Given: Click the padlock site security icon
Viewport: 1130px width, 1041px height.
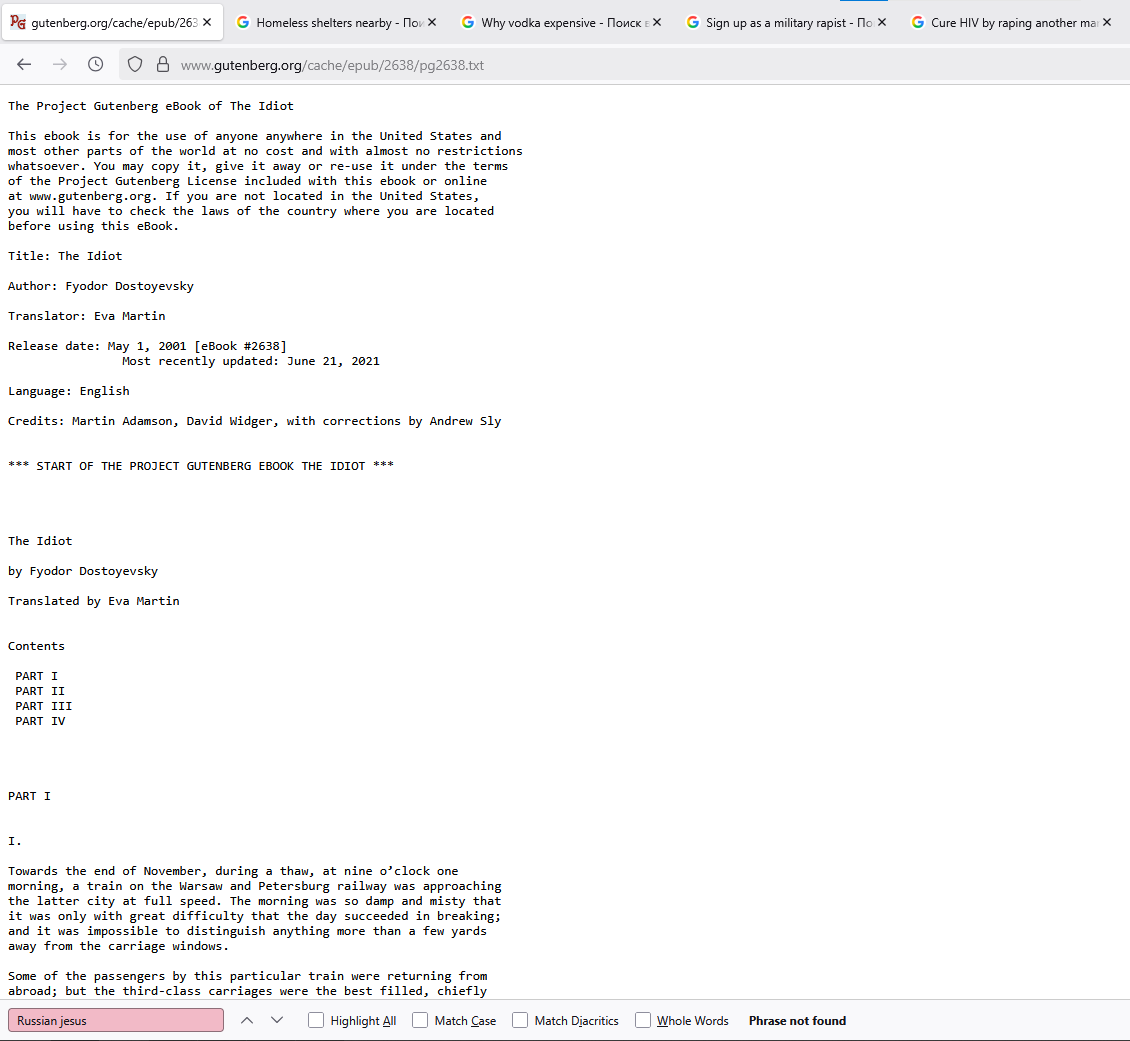Looking at the screenshot, I should point(163,65).
